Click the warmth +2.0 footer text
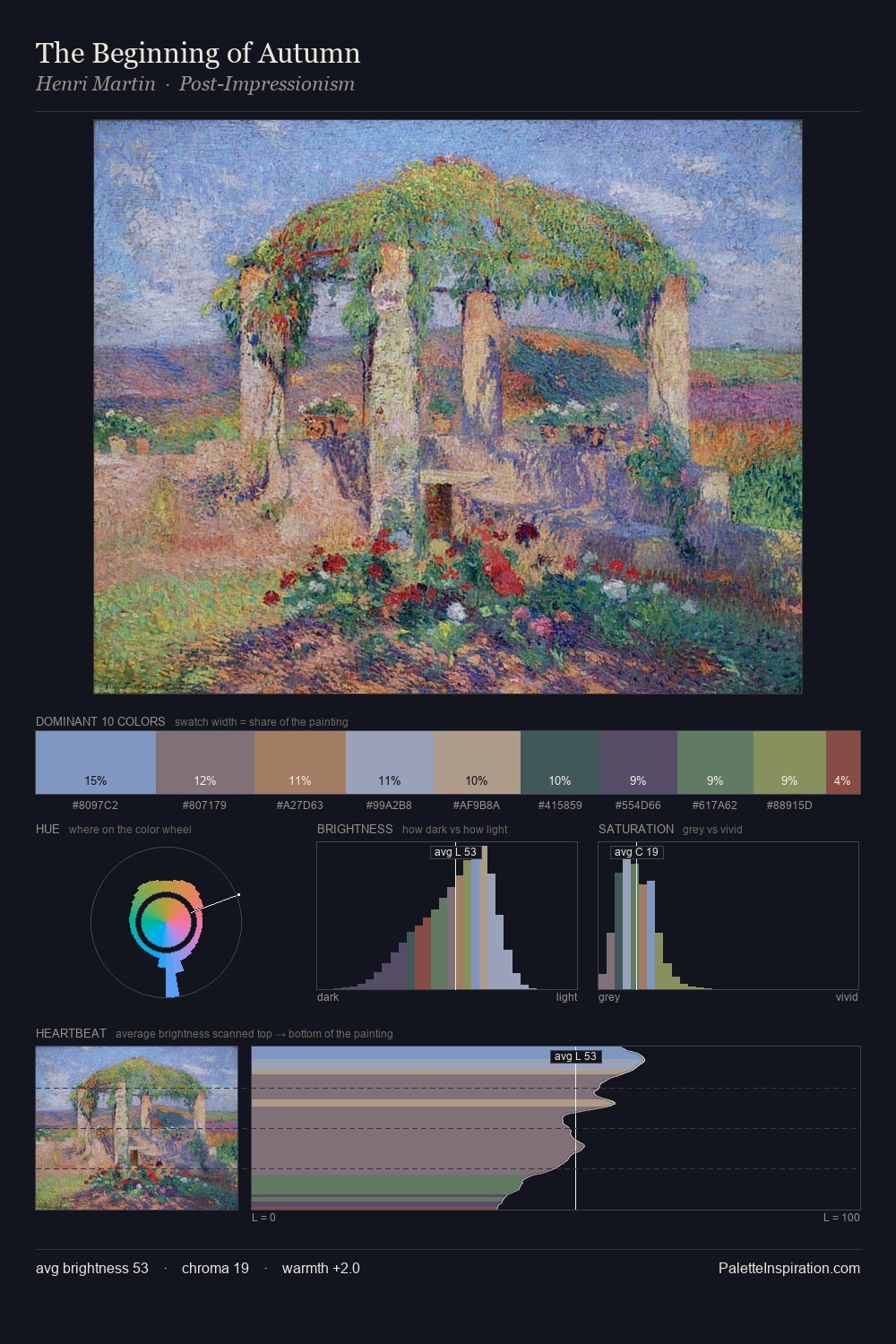 pos(321,1268)
